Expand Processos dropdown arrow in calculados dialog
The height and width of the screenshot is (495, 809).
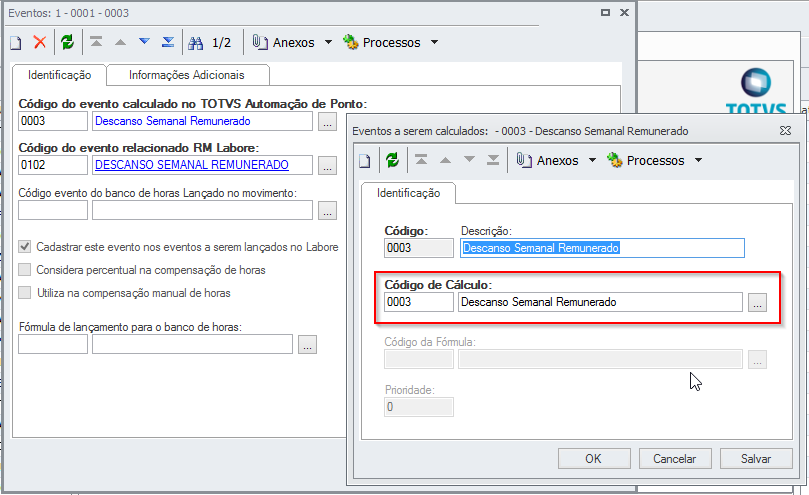pos(699,161)
